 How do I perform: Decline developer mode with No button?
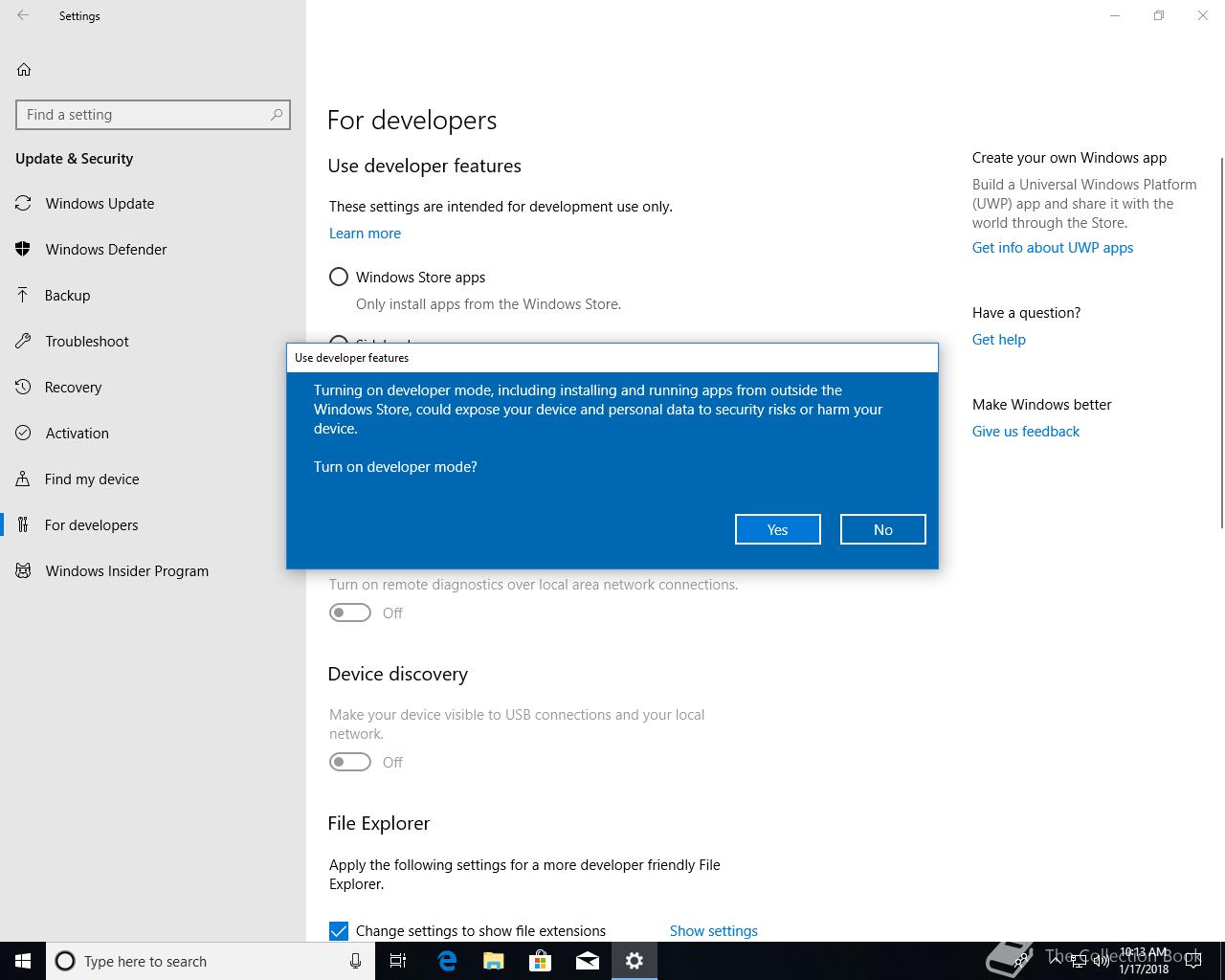882,529
